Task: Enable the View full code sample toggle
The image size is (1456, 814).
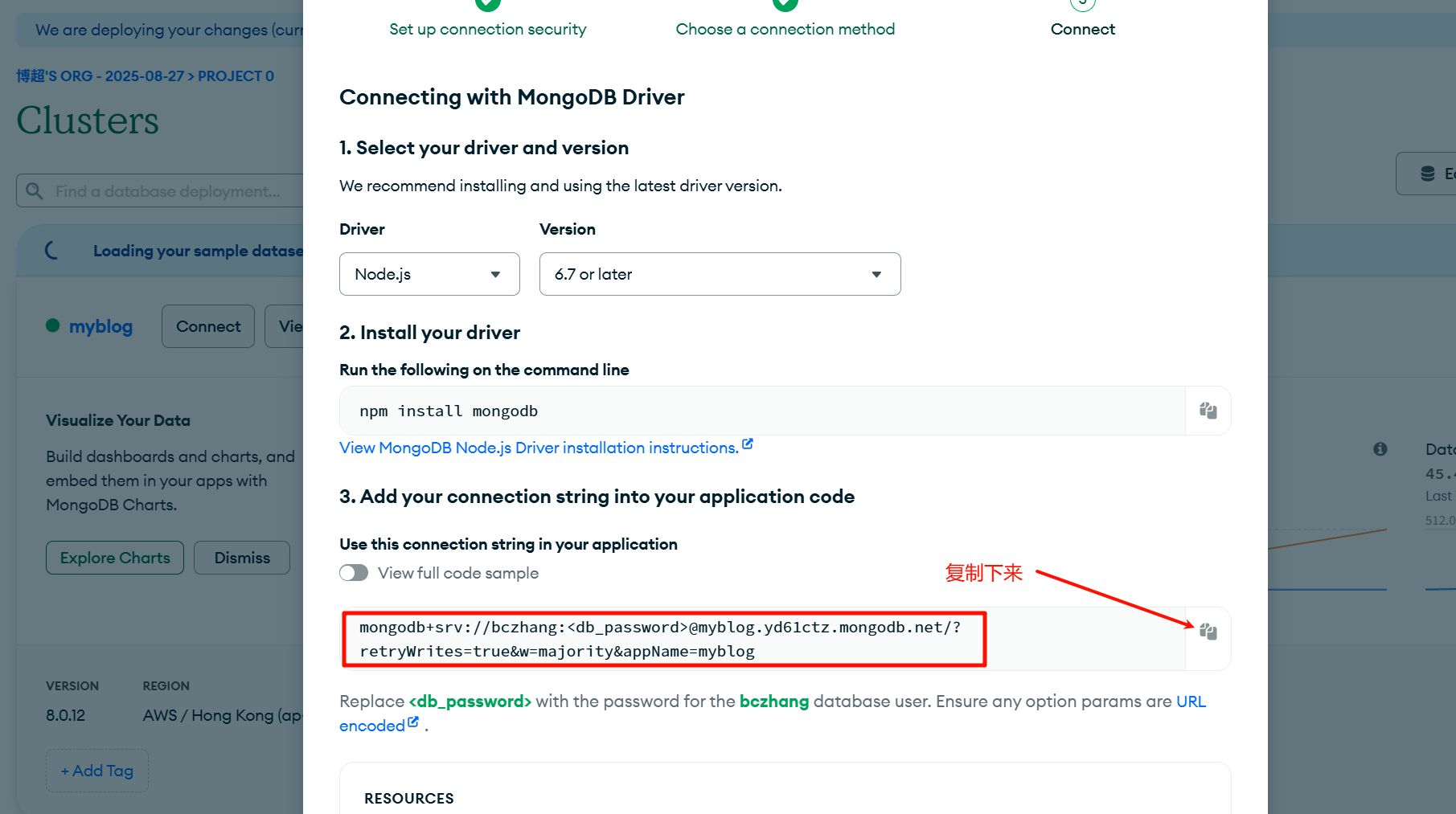Action: coord(354,573)
